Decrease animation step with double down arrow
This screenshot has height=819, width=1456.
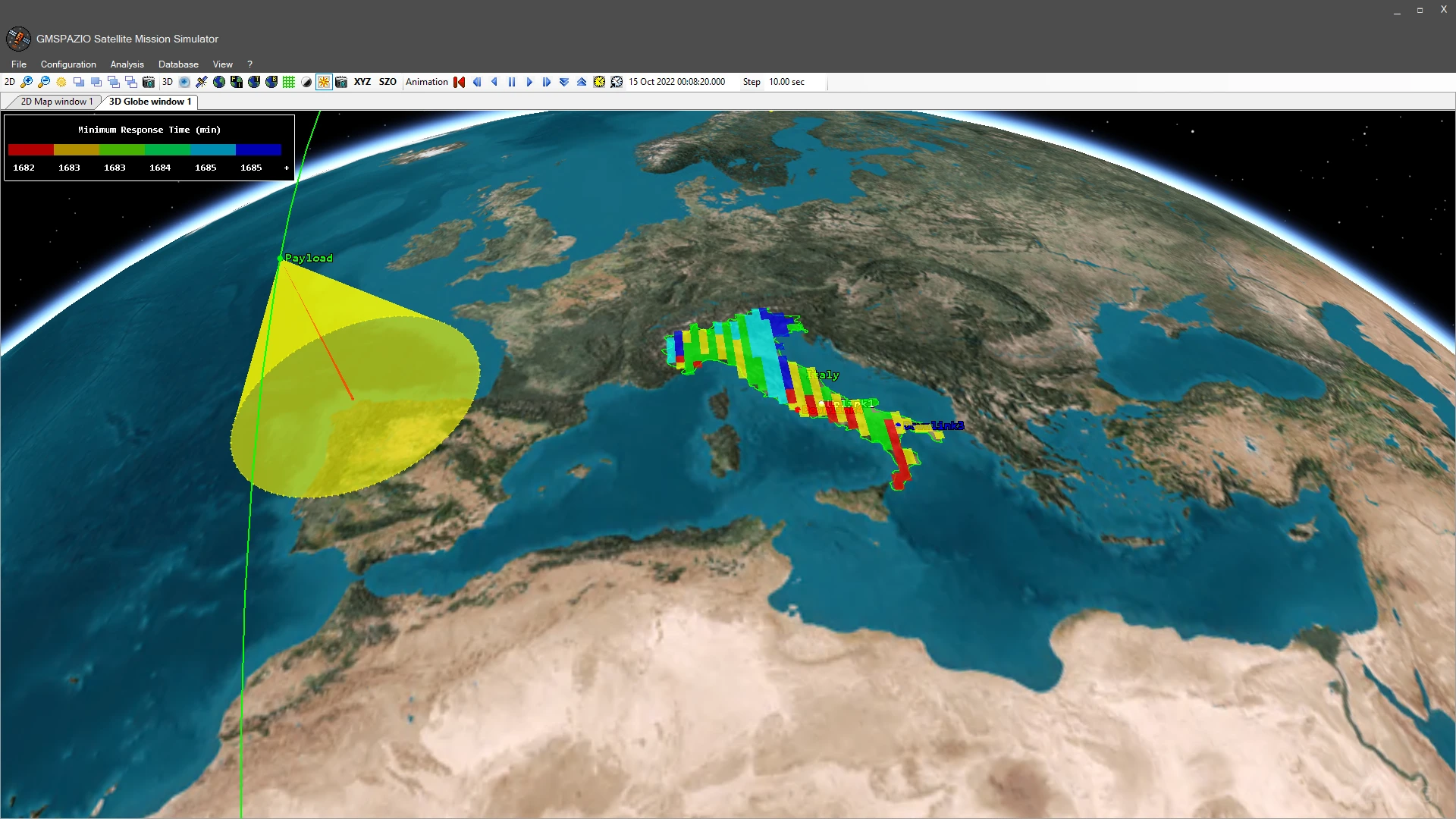pyautogui.click(x=564, y=82)
